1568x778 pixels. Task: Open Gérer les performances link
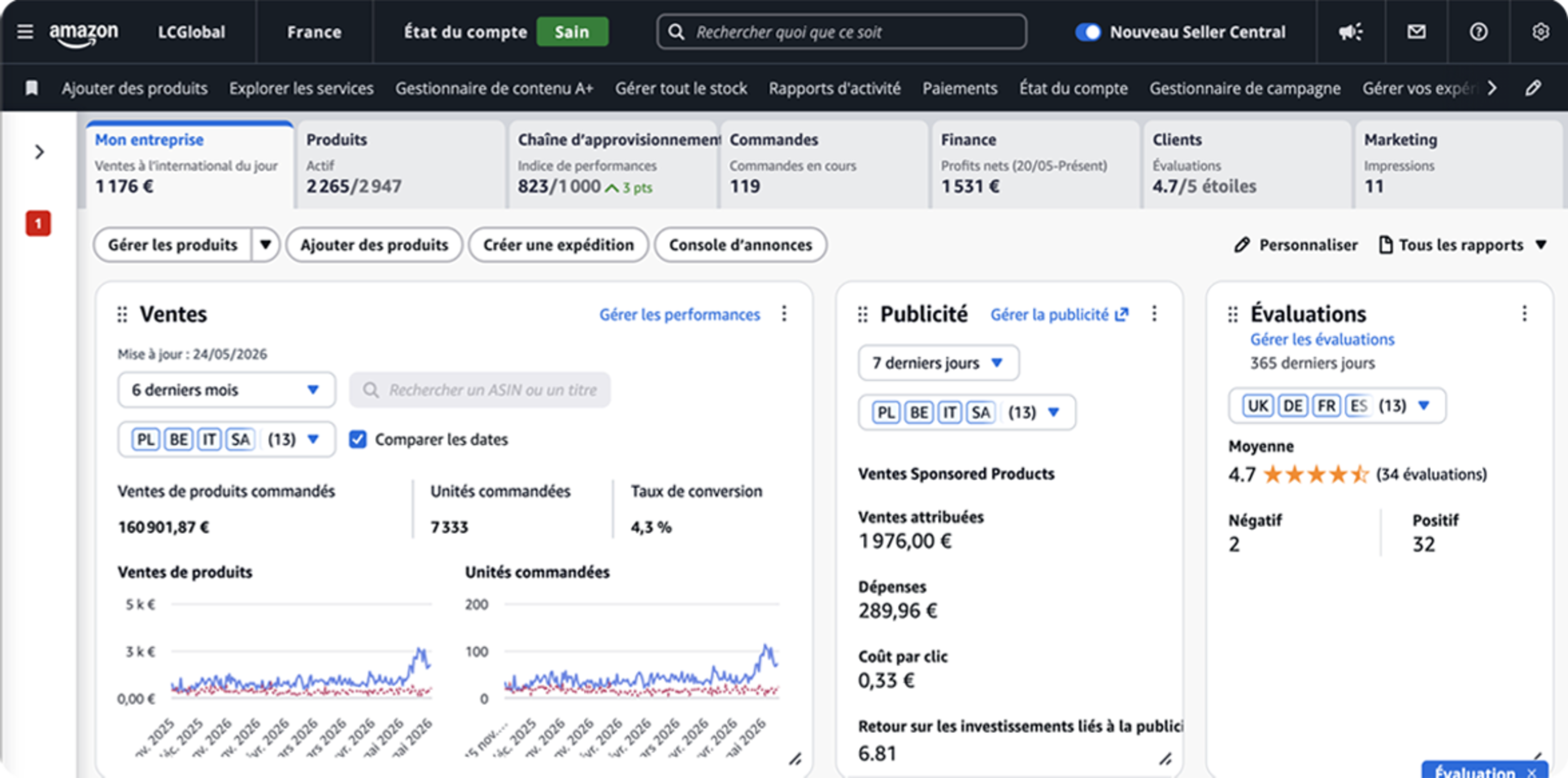coord(679,314)
